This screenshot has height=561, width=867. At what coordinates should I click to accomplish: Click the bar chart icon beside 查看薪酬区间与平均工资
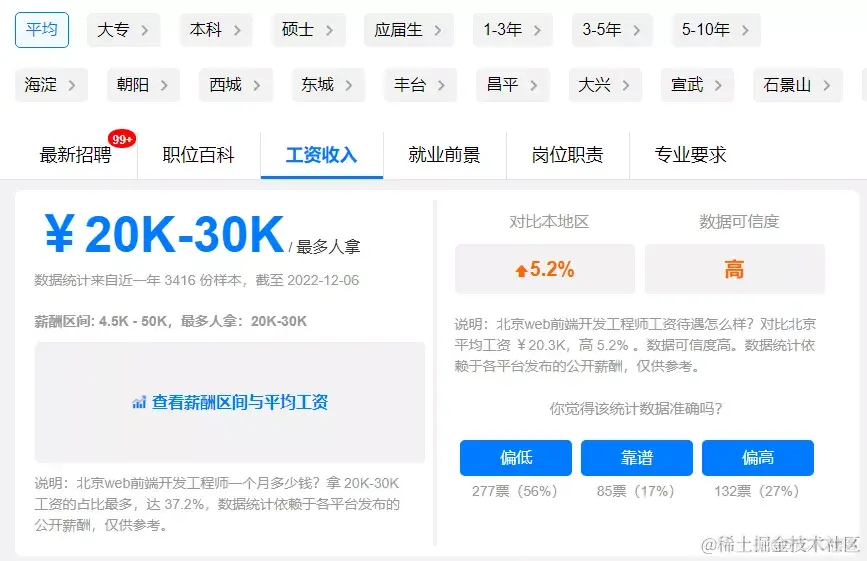[x=139, y=402]
